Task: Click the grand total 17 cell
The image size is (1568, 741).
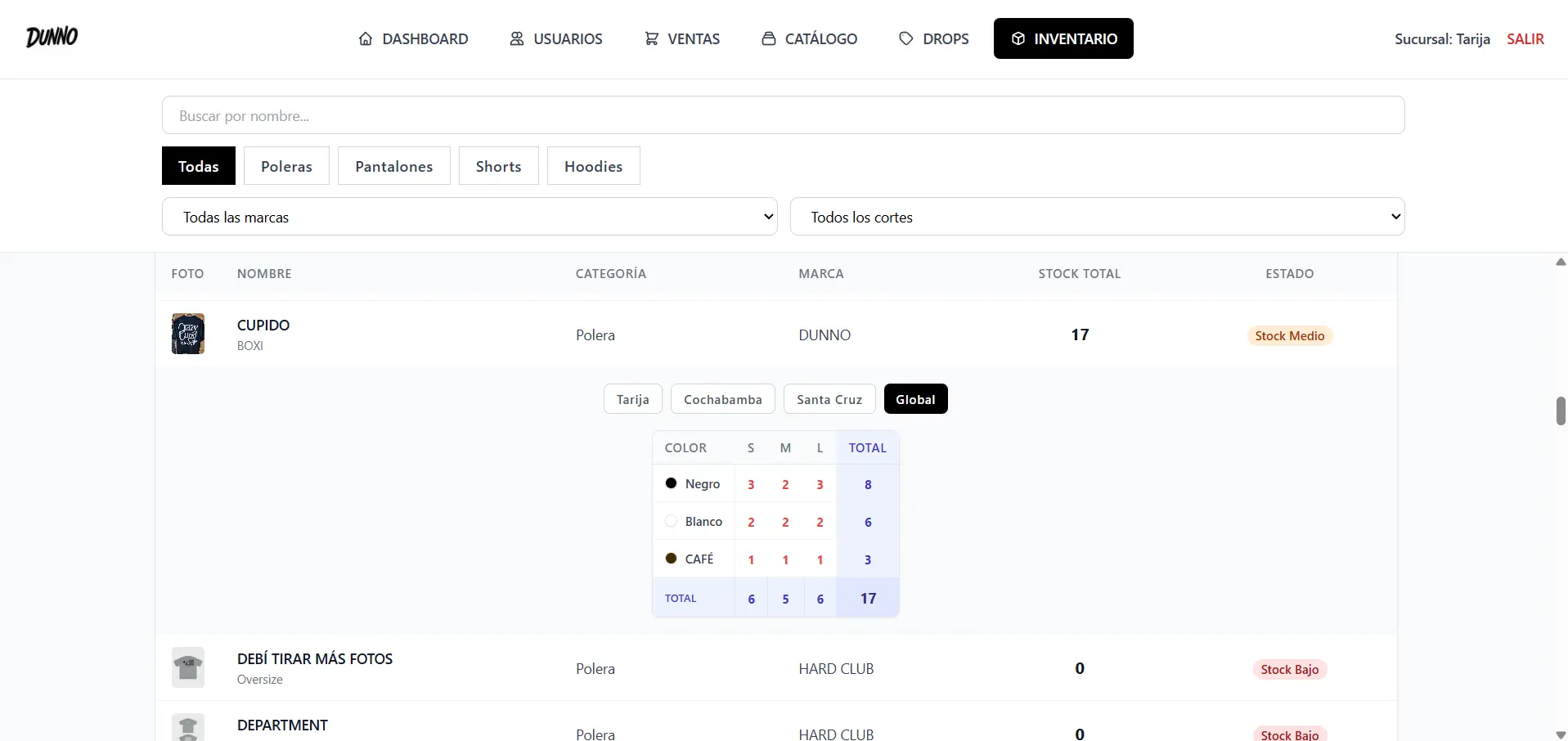Action: (x=868, y=599)
